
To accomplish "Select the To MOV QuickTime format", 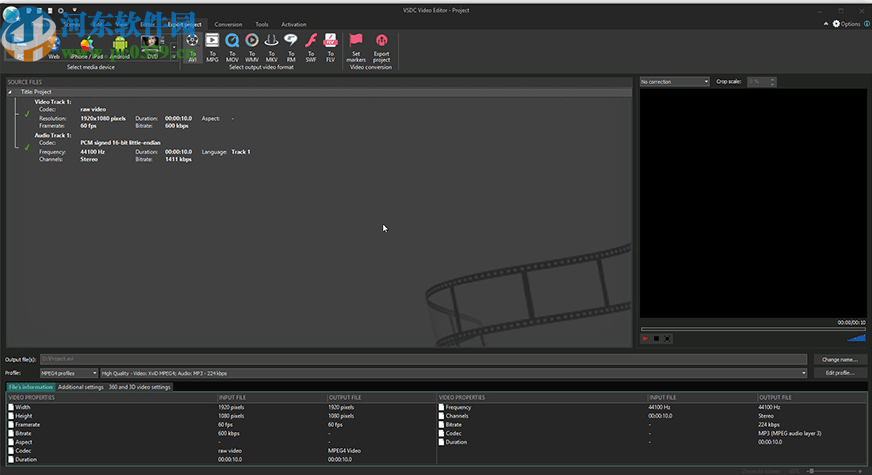I will click(x=232, y=48).
